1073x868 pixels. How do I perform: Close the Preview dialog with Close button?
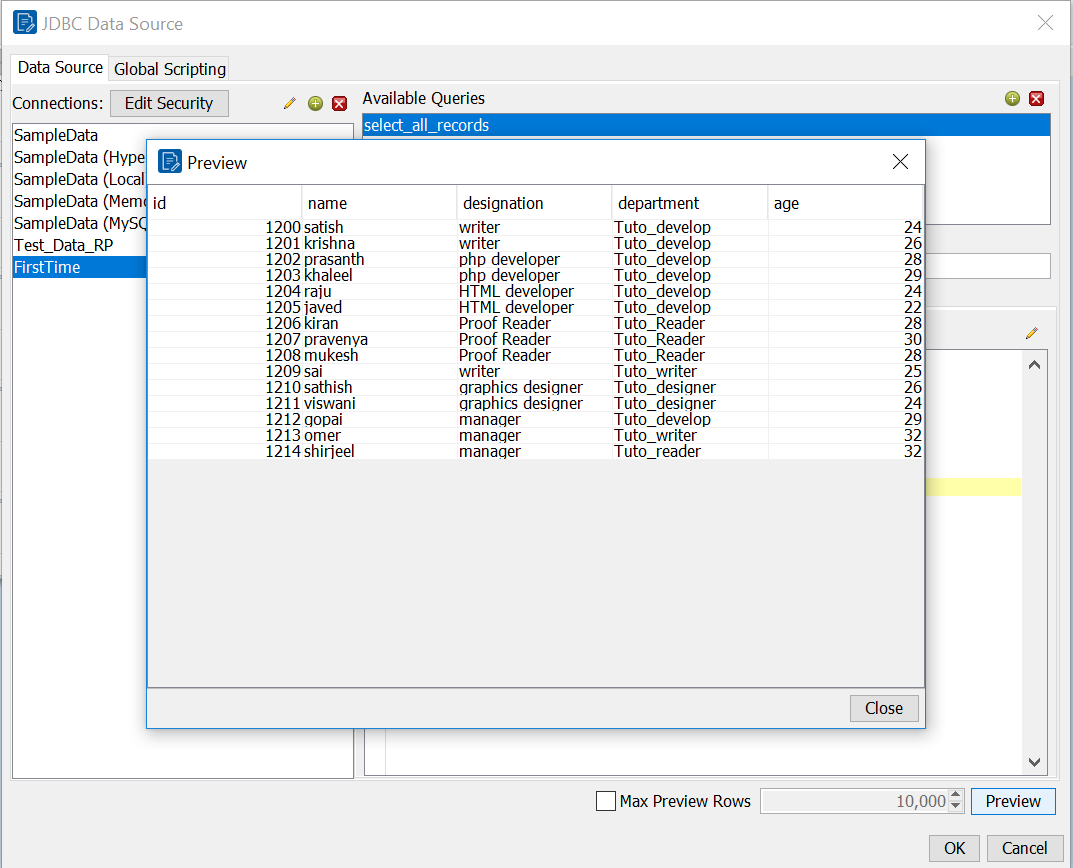pyautogui.click(x=884, y=708)
